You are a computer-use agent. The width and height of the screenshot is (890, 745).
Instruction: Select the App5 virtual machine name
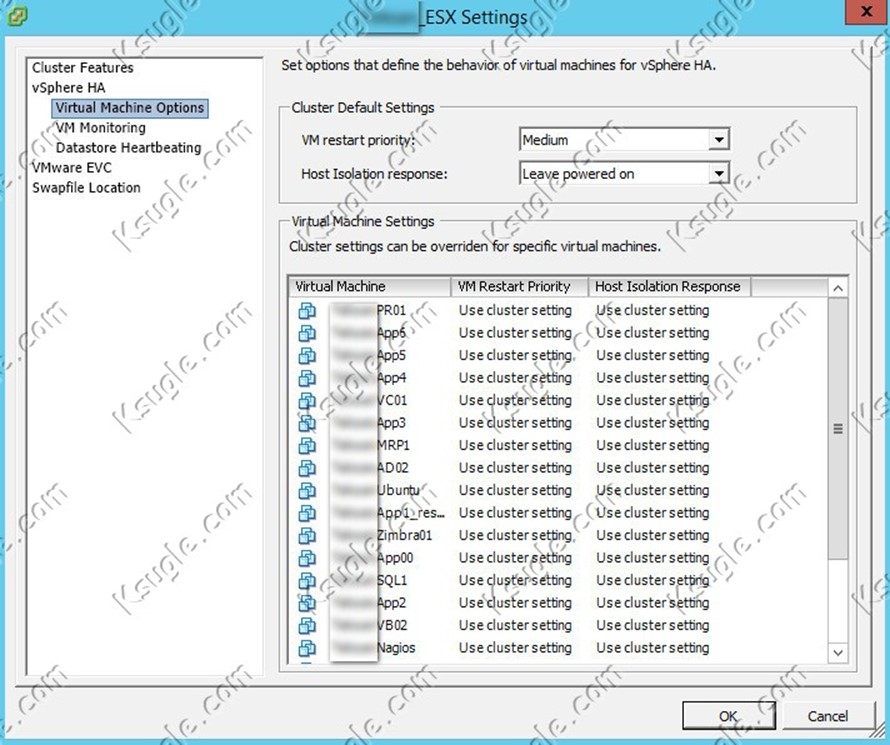click(392, 356)
